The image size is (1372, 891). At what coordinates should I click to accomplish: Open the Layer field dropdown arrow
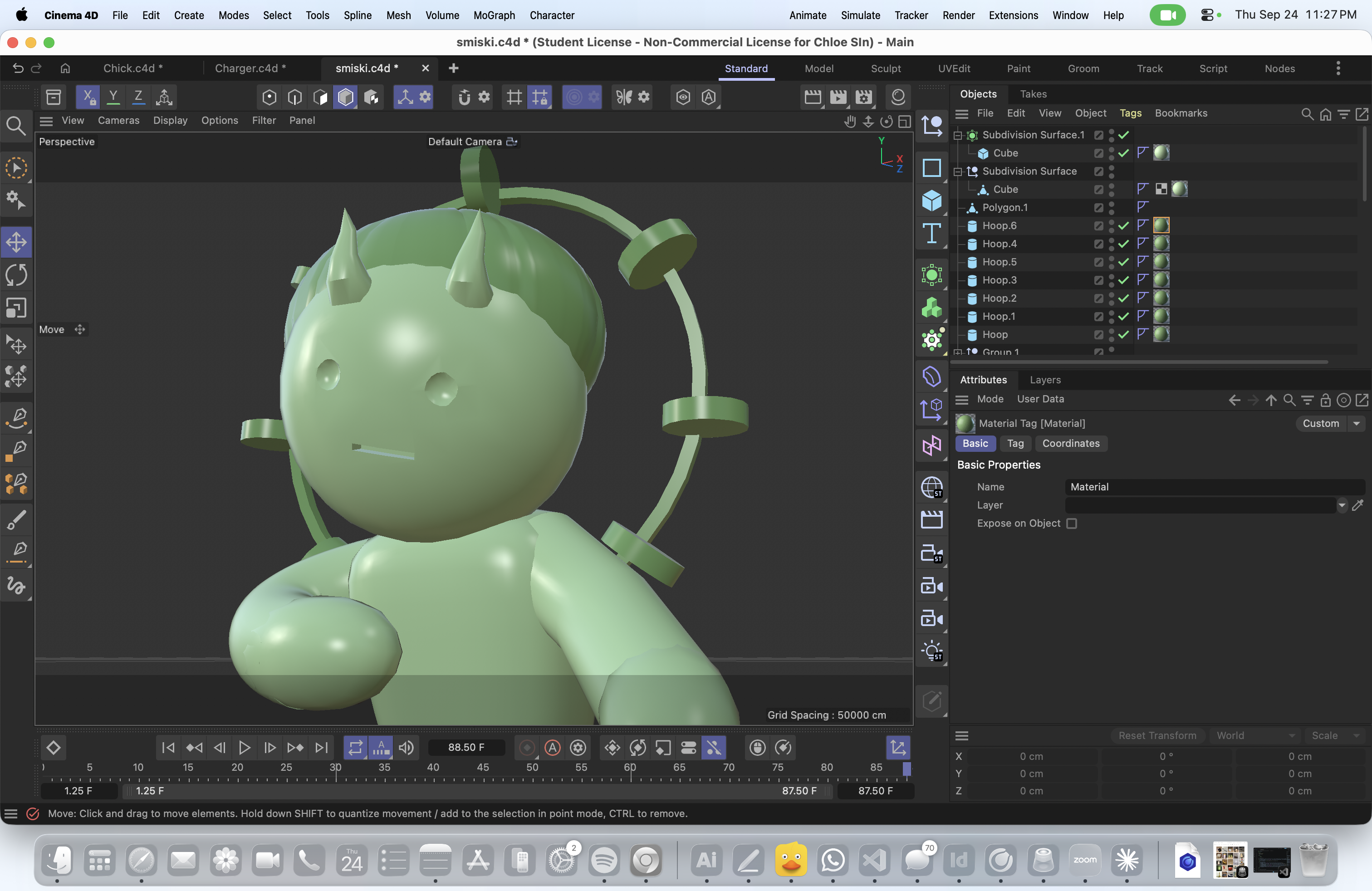tap(1342, 505)
